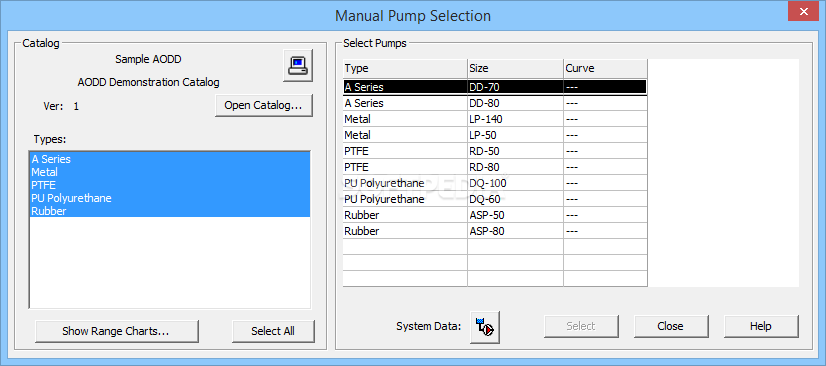
Task: Select the RD-50 size cell
Action: point(515,151)
